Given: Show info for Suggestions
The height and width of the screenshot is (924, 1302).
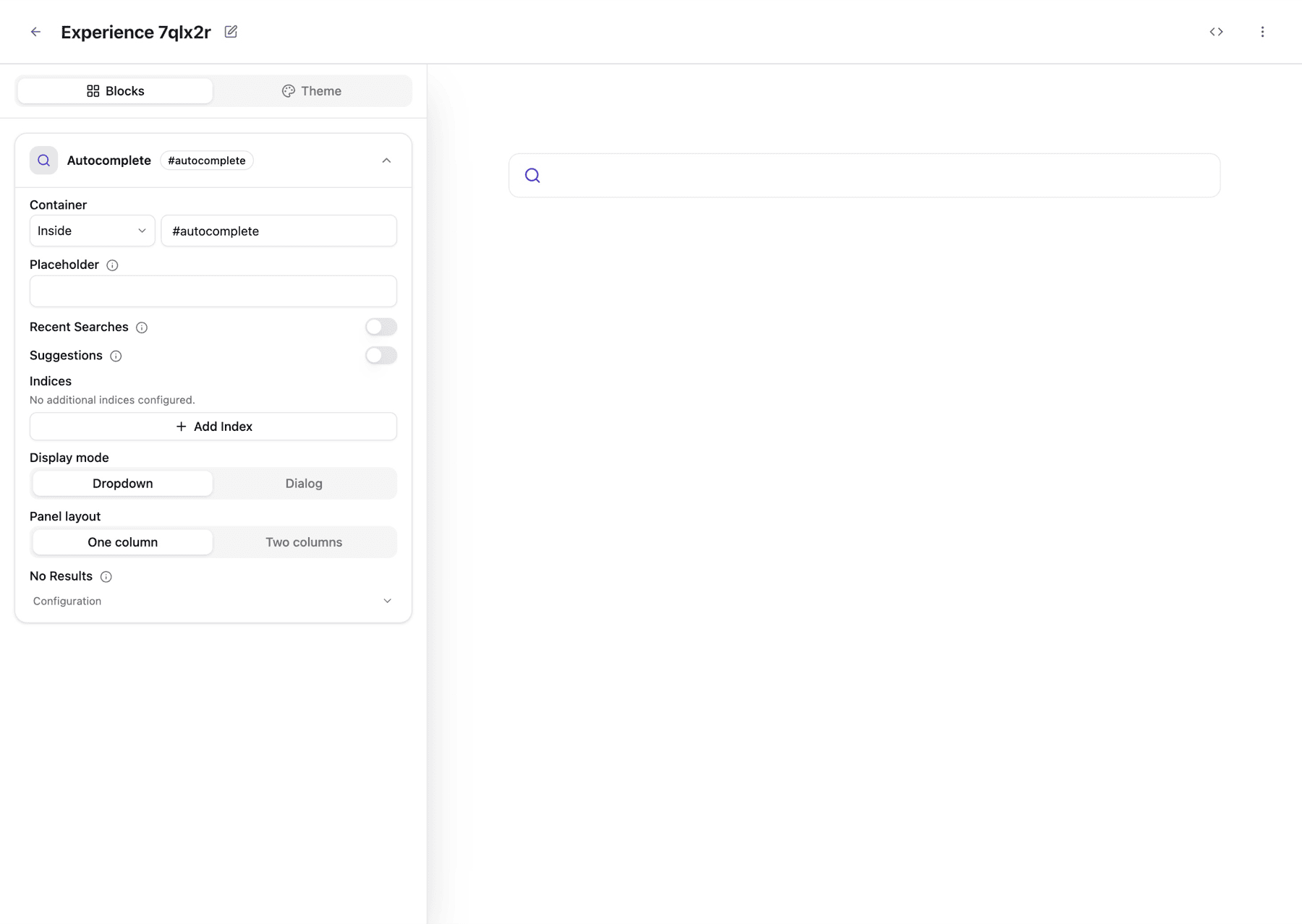Looking at the screenshot, I should point(116,356).
